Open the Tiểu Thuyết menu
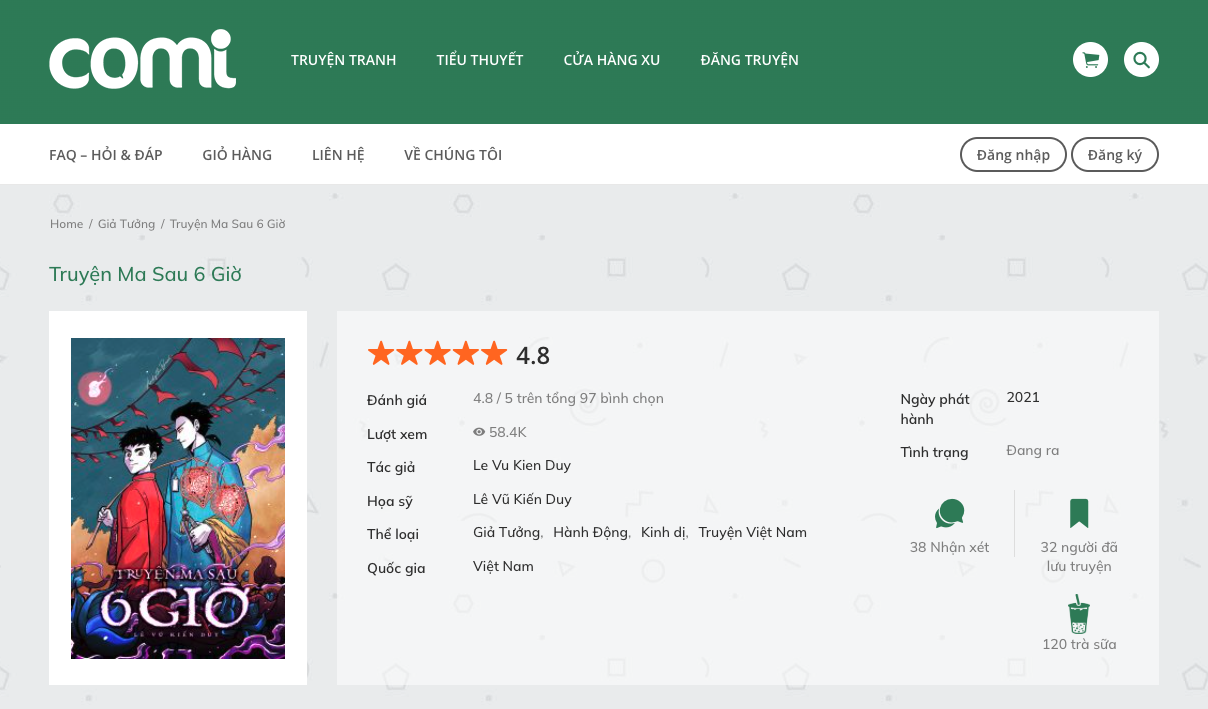Screen dimensions: 1208x709 tap(480, 60)
